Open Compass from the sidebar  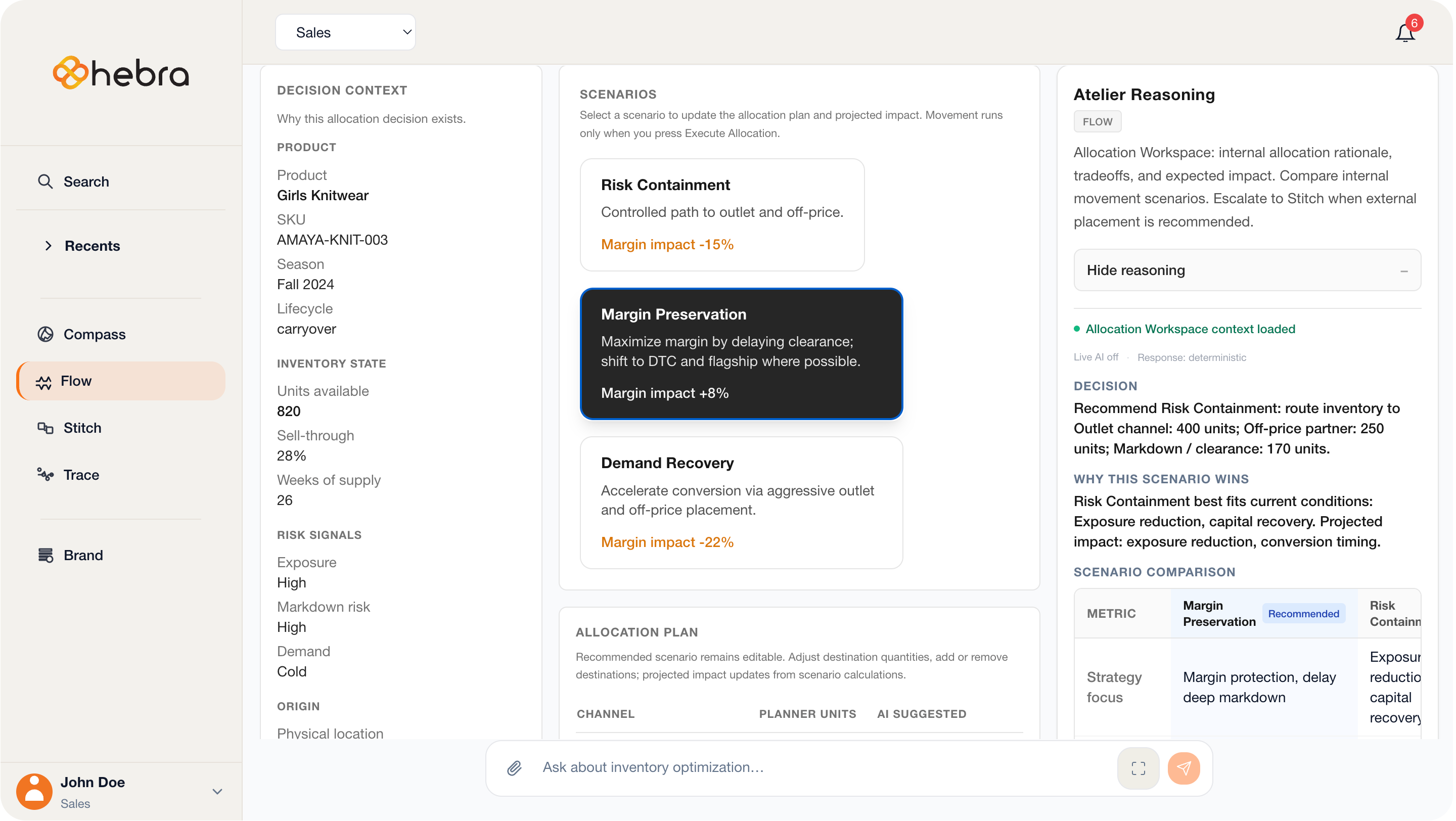tap(94, 334)
